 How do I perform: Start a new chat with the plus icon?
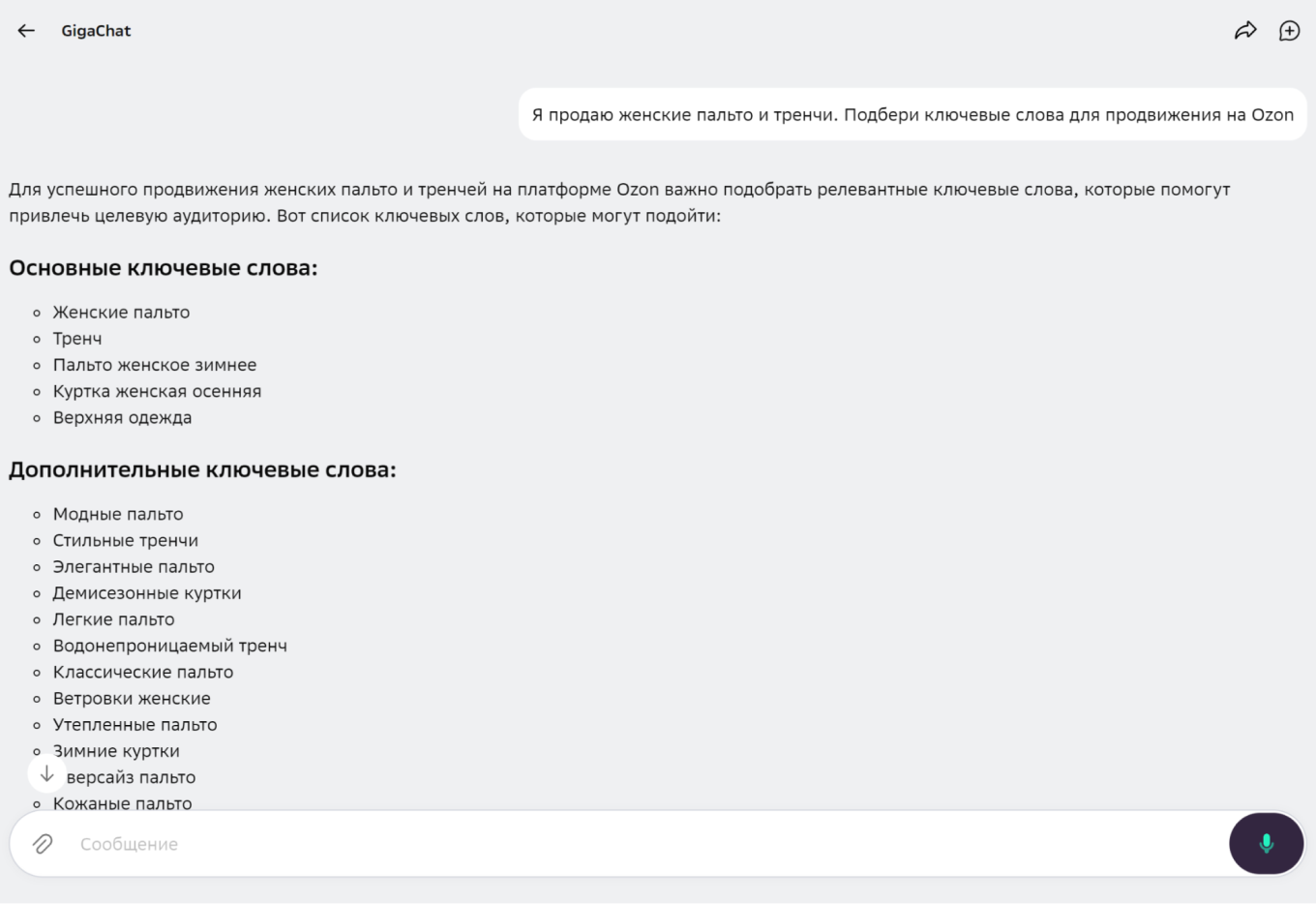click(x=1289, y=31)
